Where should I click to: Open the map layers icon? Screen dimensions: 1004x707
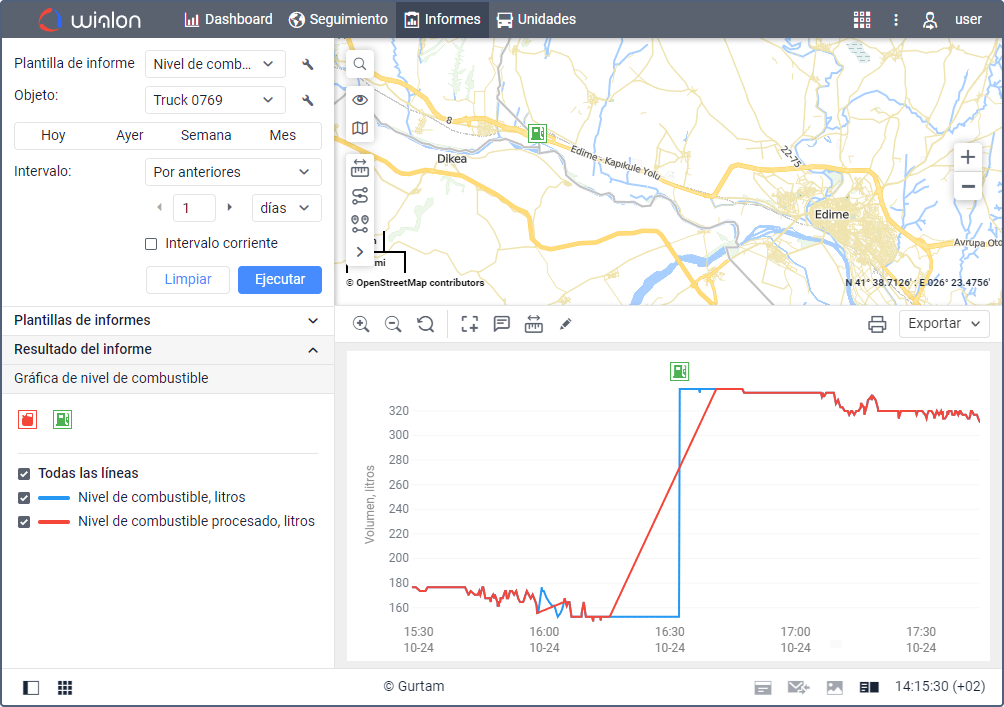click(360, 128)
